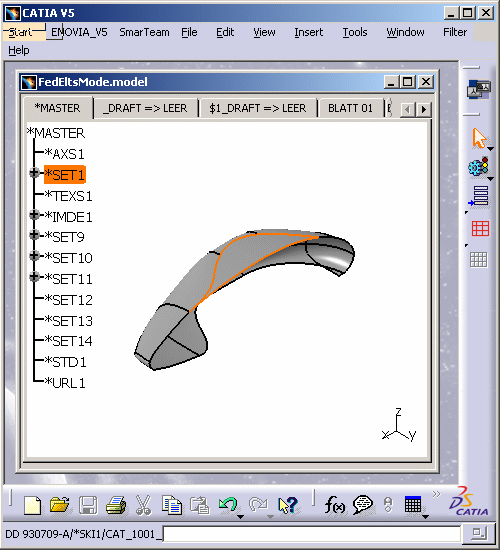Open the SmarTeam menu
Viewport: 500px width, 550px height.
(144, 32)
